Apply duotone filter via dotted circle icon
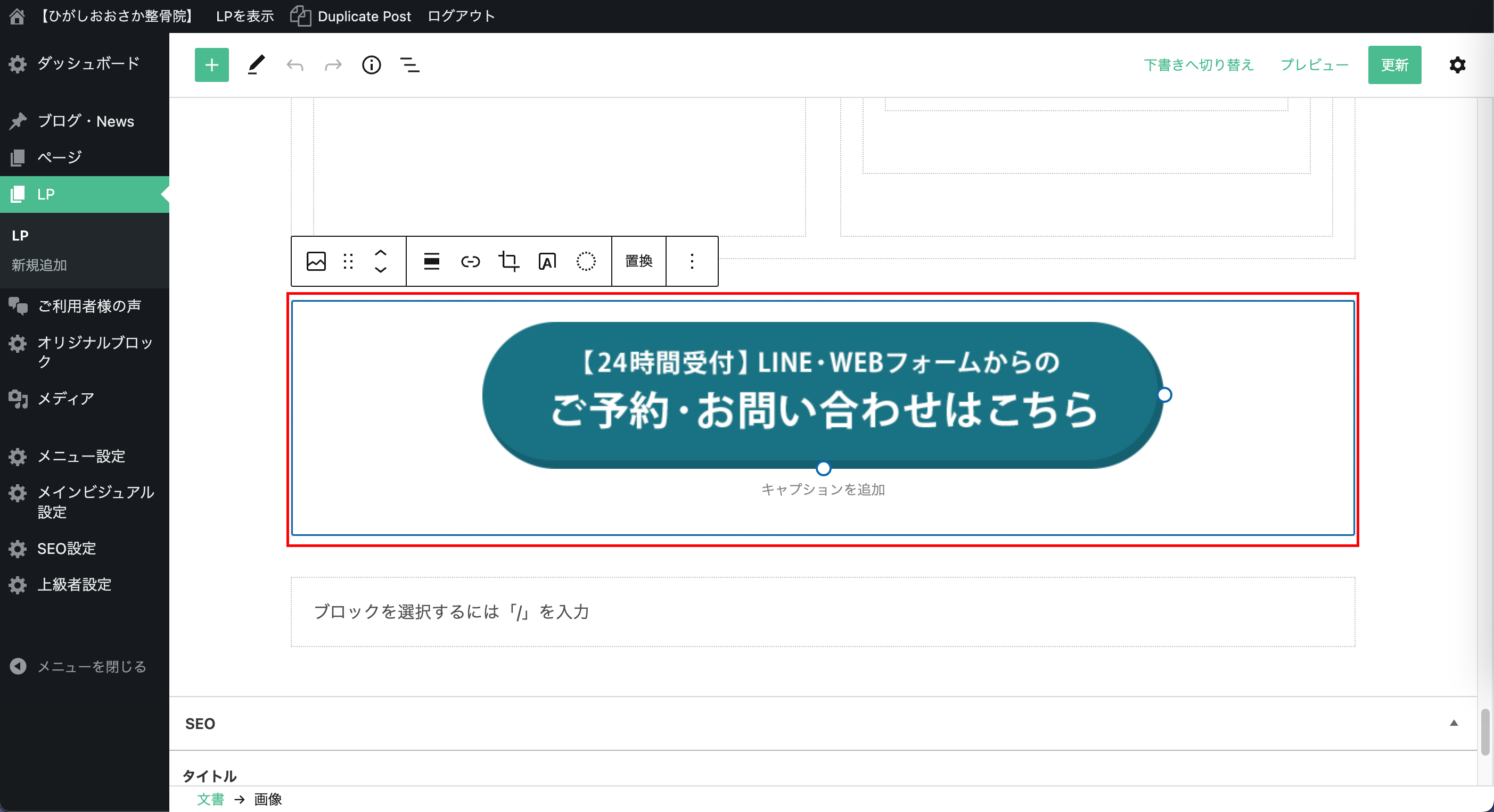 [x=586, y=261]
